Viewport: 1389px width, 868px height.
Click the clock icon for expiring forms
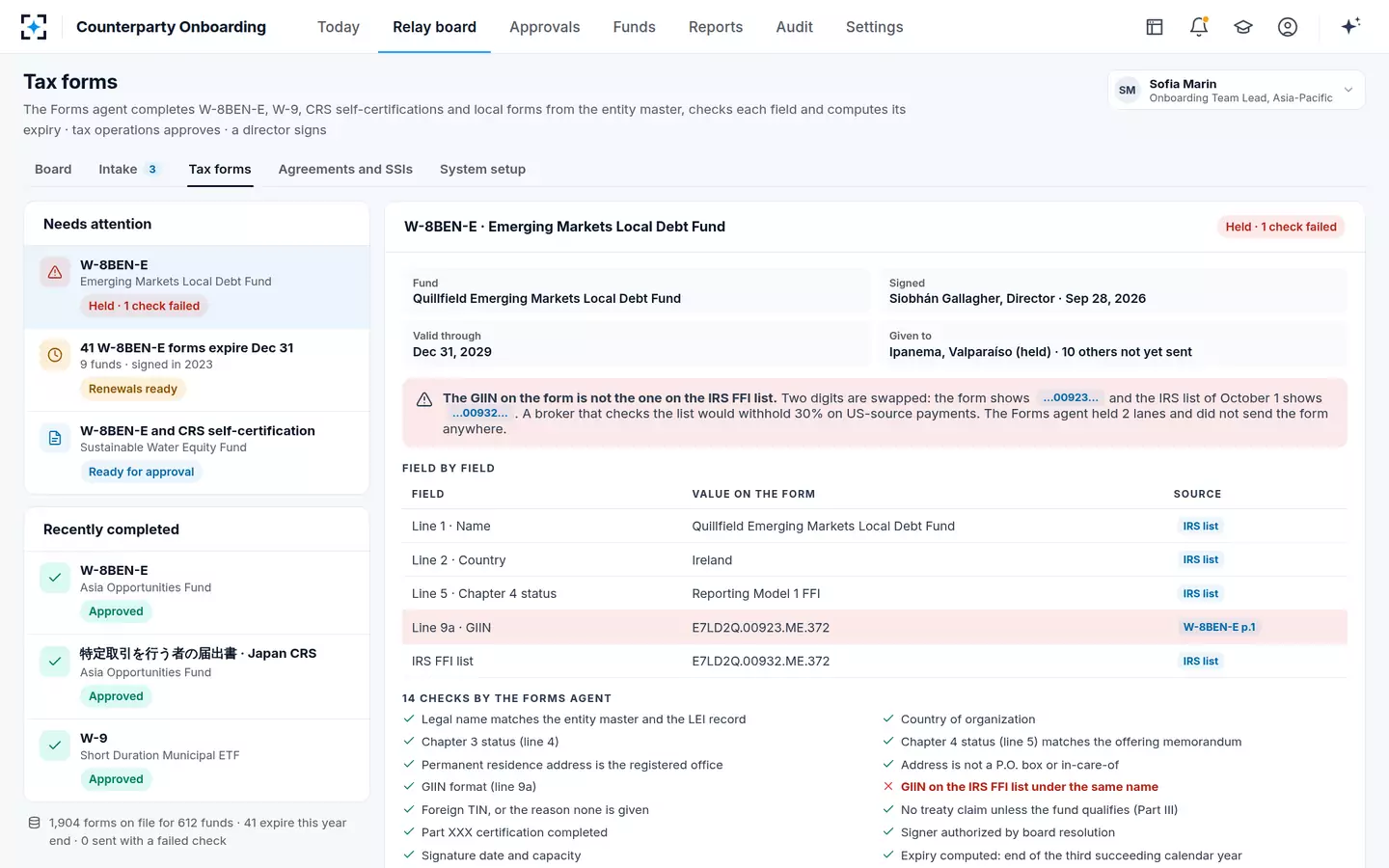(55, 355)
